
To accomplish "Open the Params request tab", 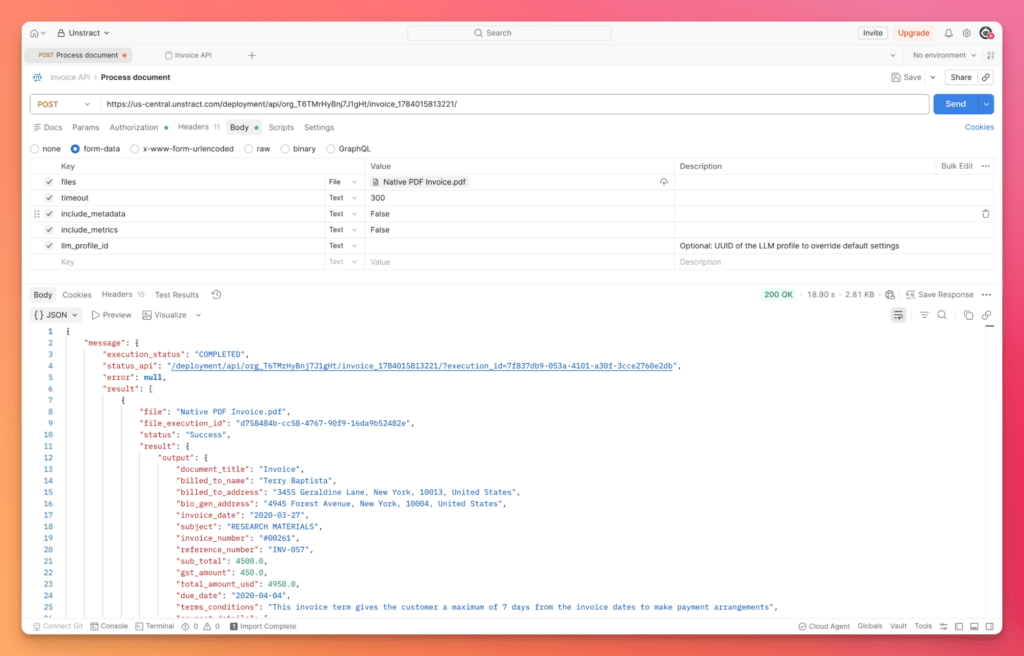I will [x=86, y=127].
